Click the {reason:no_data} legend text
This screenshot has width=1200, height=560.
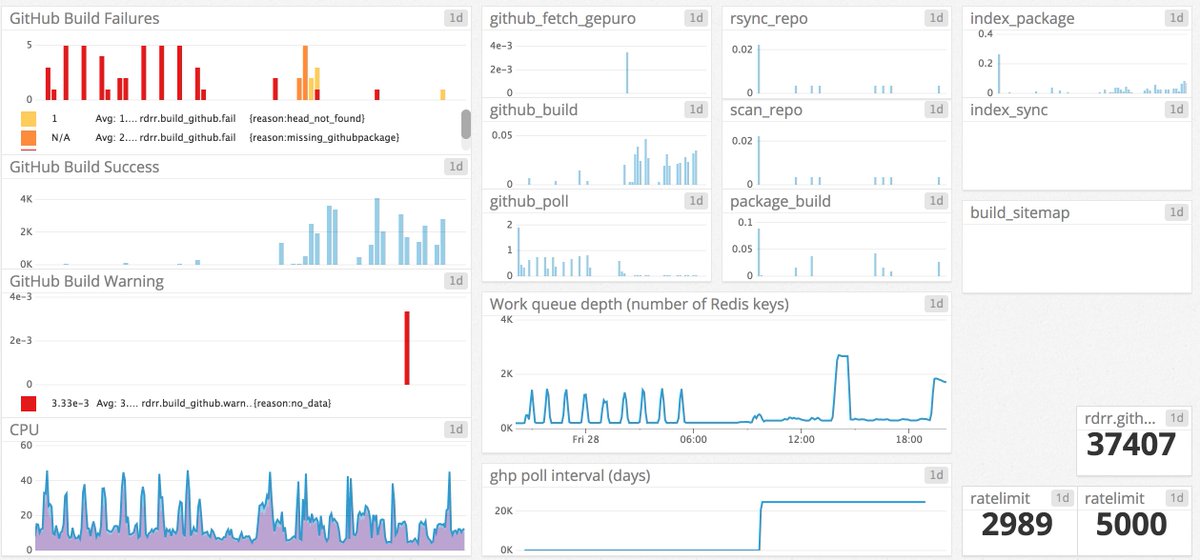coord(292,403)
